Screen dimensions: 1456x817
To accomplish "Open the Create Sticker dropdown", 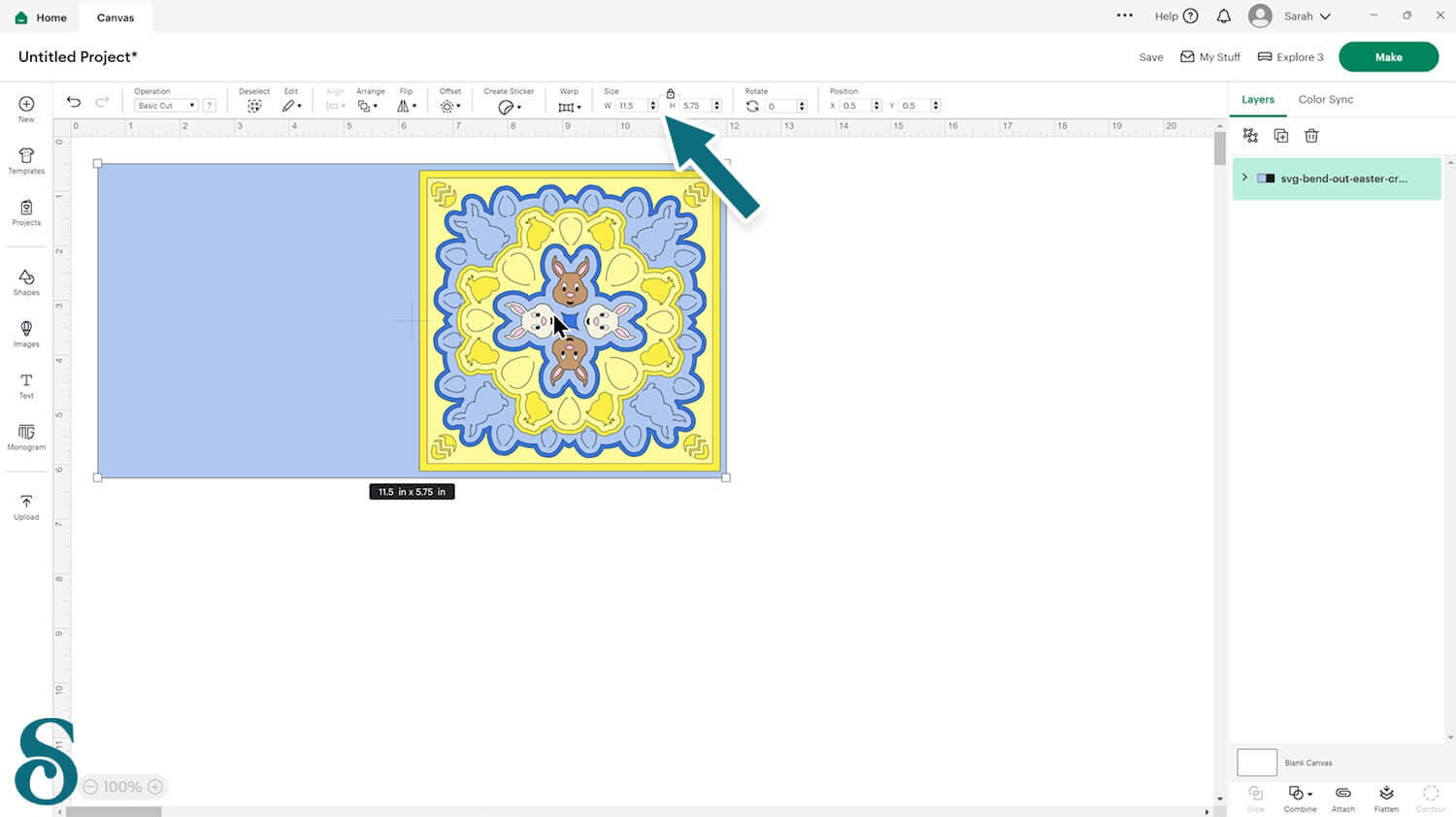I will (x=510, y=107).
